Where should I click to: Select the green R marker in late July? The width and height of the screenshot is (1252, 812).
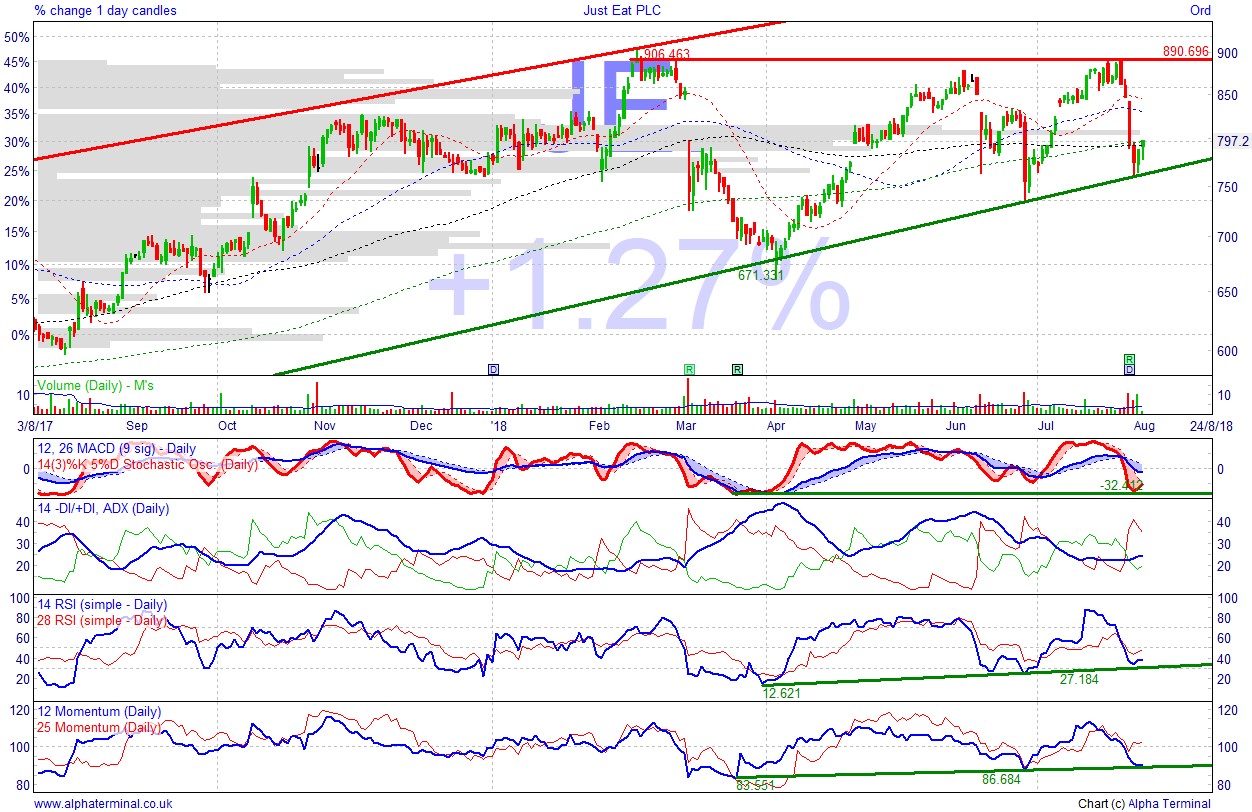tap(1129, 359)
